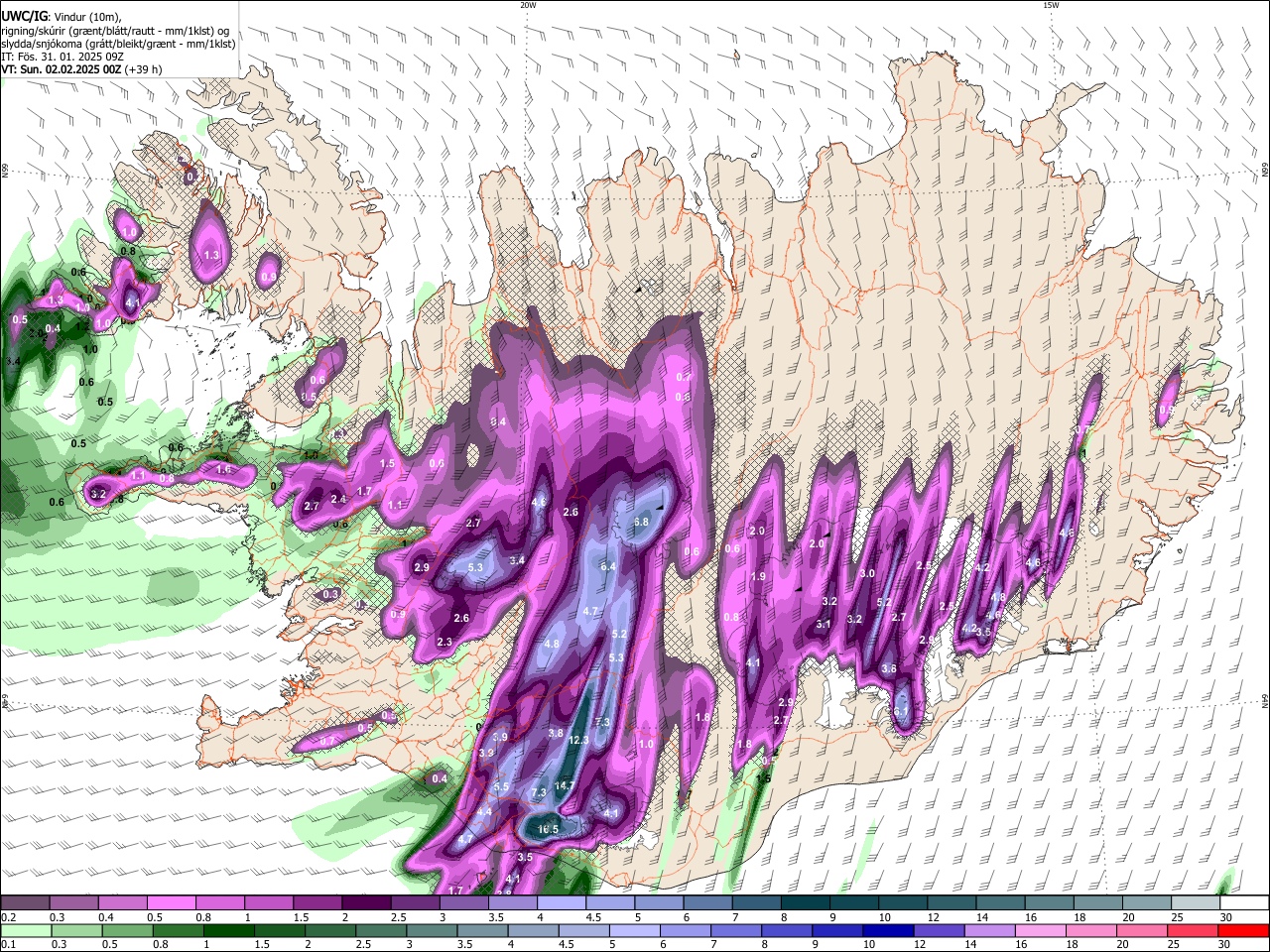1270x952 pixels.
Task: Click the '0.1' label in lower legend row
Action: pos(9,944)
